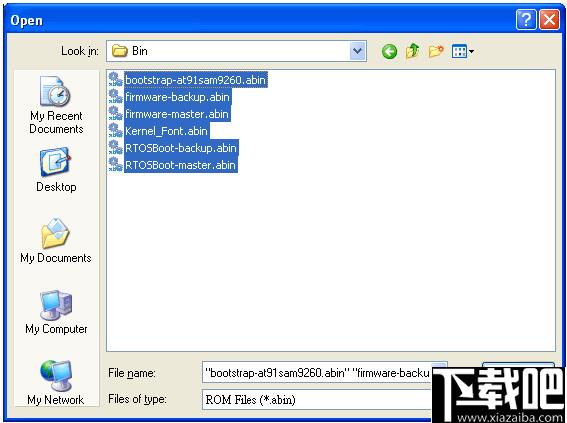Viewport: 567px width, 423px height.
Task: Go to Desktop in places bar
Action: (56, 170)
